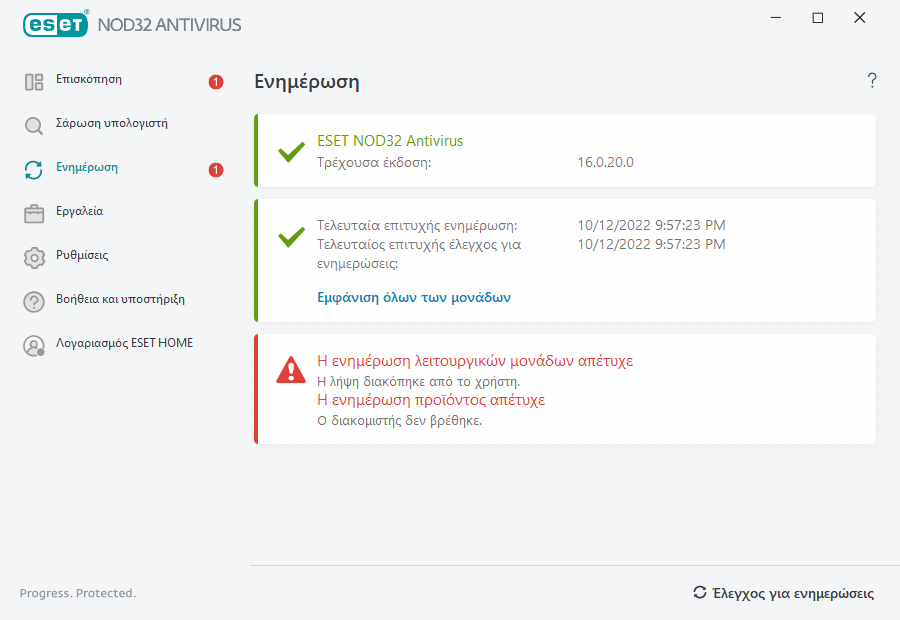The width and height of the screenshot is (900, 620).
Task: Click the Εργαλεία toolbox icon
Action: (x=34, y=214)
